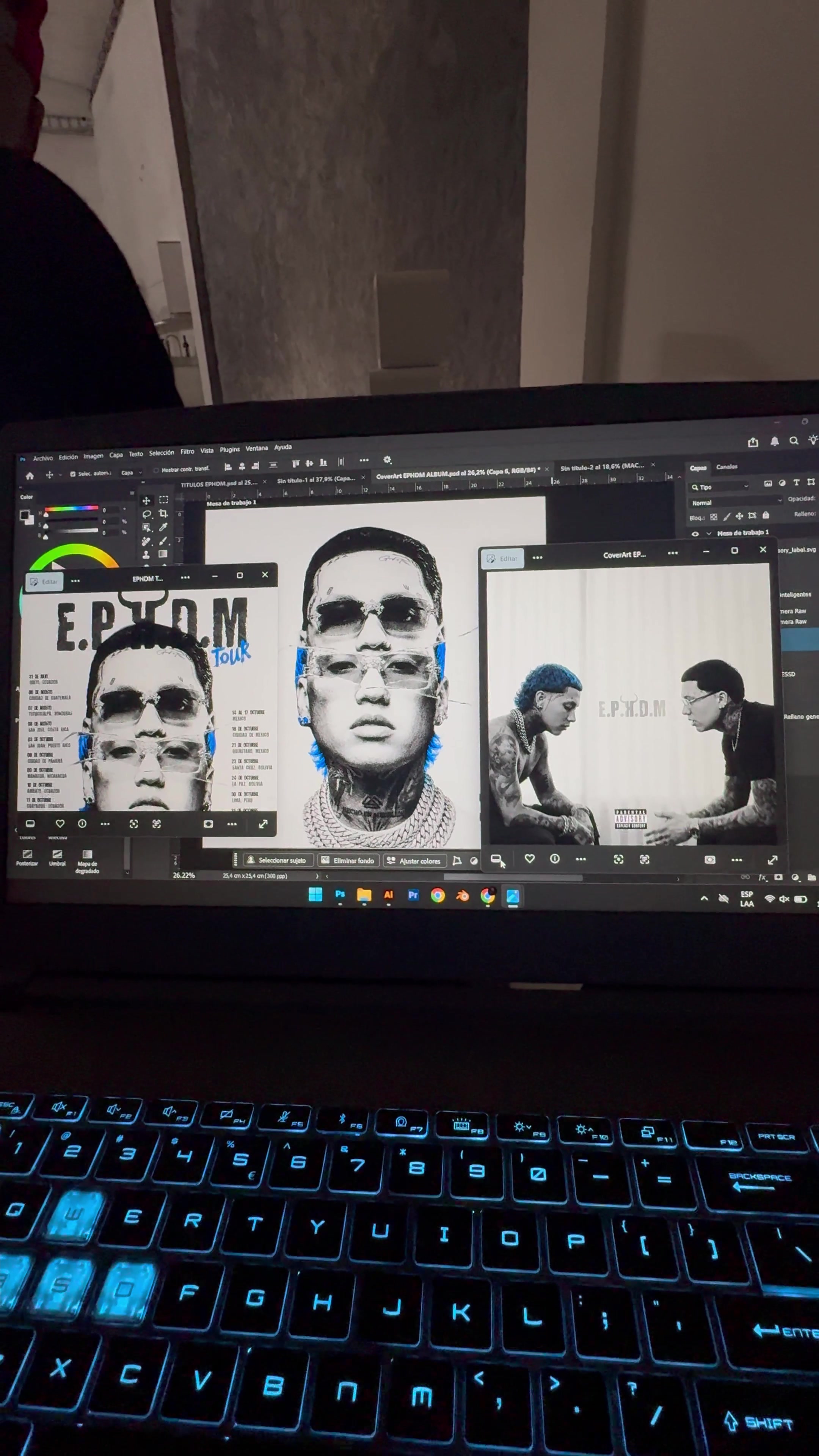Click the align left edges icon
Screen dimensions: 819x1456
[x=228, y=467]
